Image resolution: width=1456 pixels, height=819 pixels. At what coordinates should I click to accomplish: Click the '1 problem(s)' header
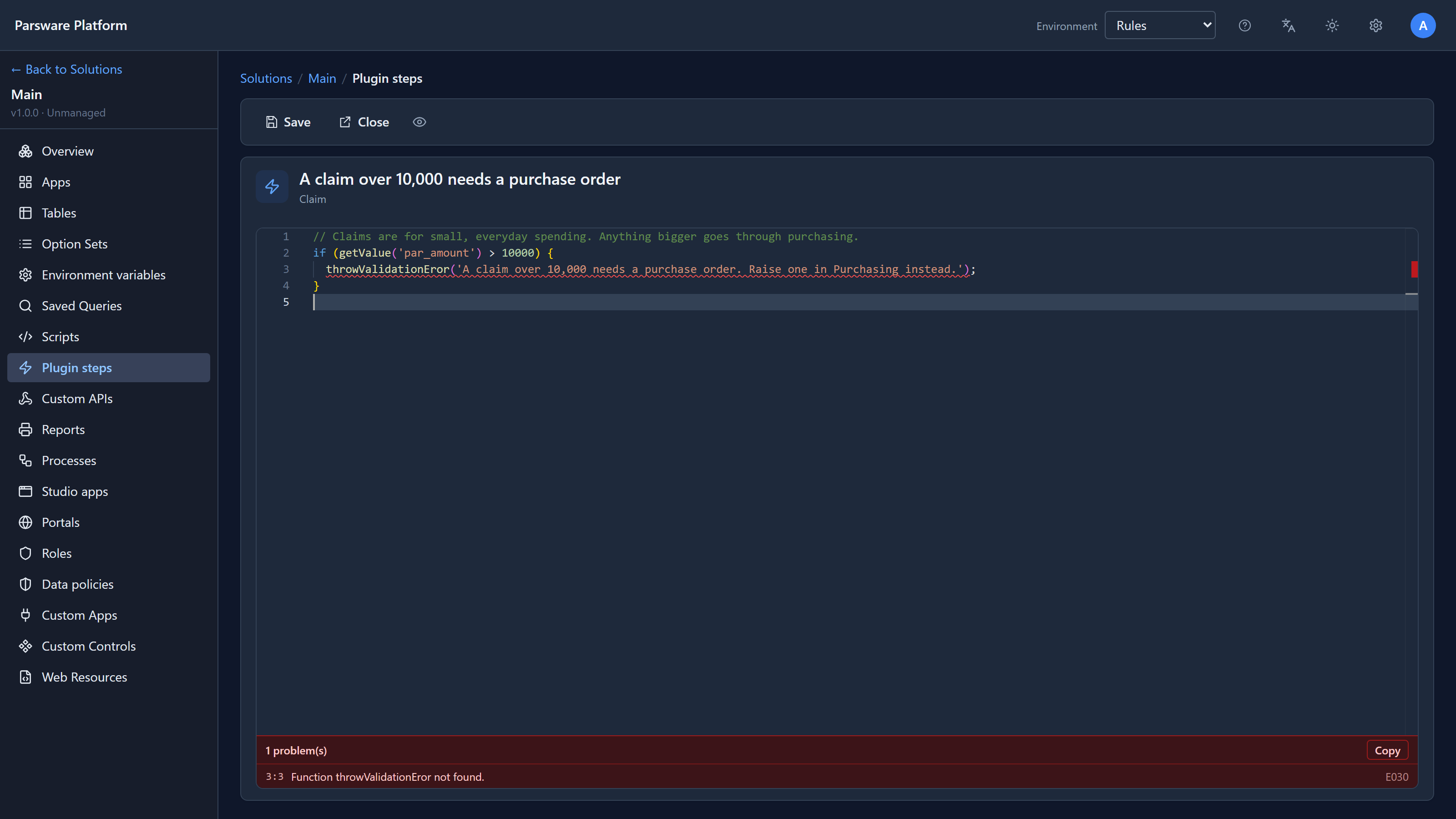tap(296, 751)
